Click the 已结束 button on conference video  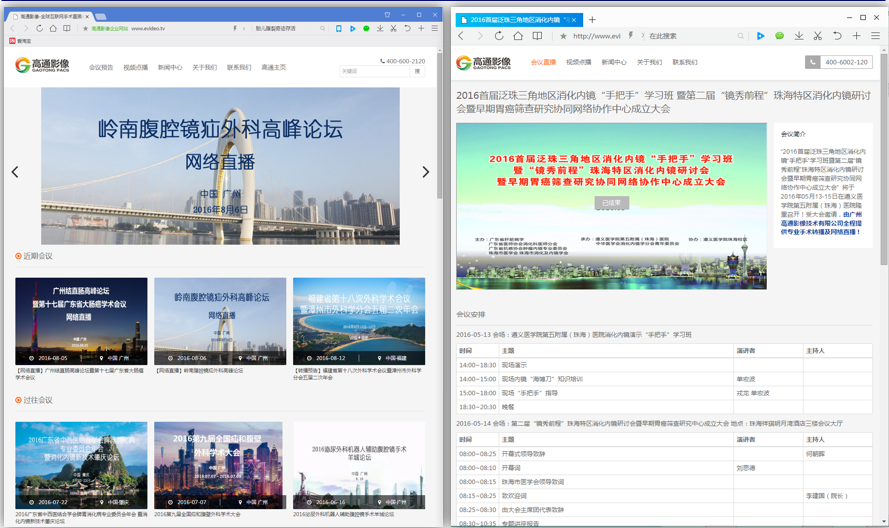point(611,202)
